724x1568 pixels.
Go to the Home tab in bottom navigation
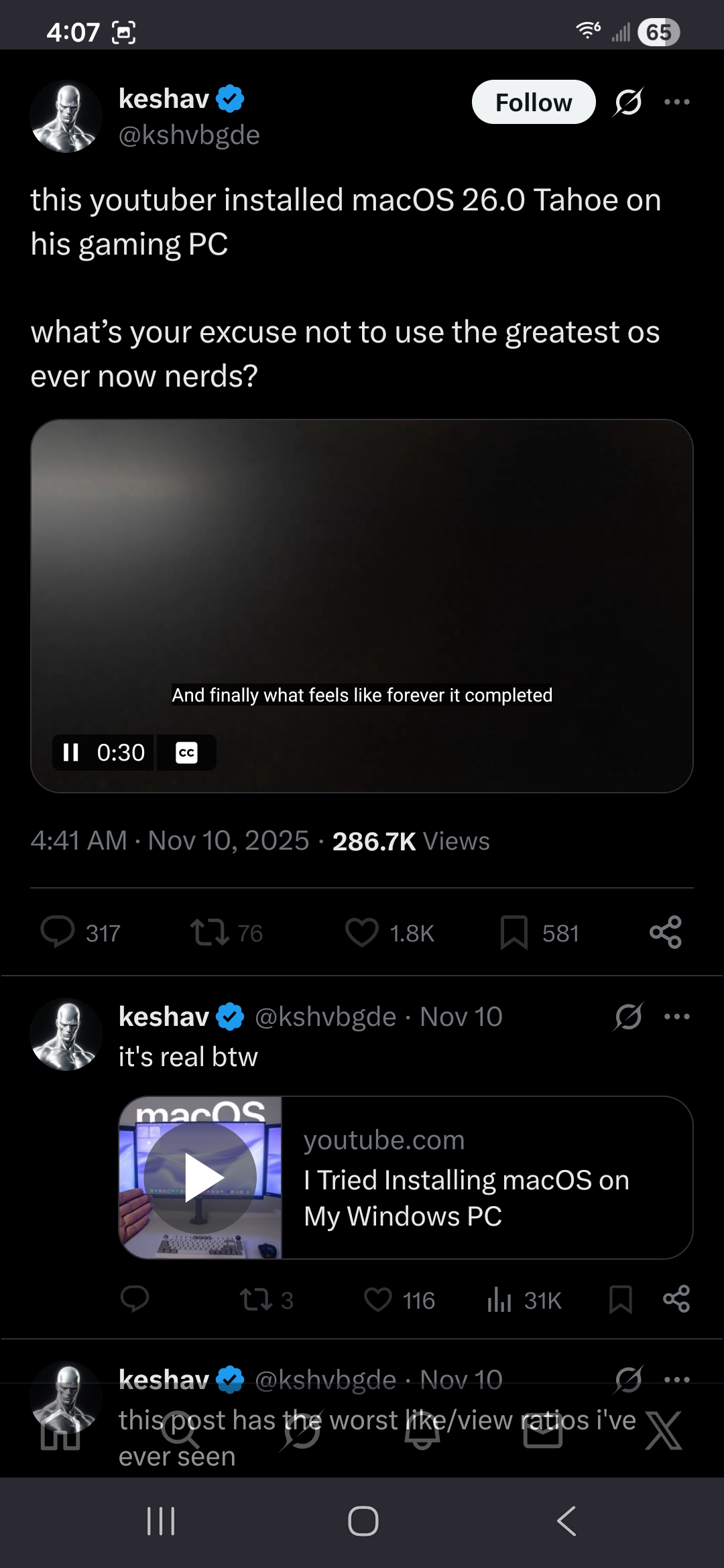[60, 1434]
